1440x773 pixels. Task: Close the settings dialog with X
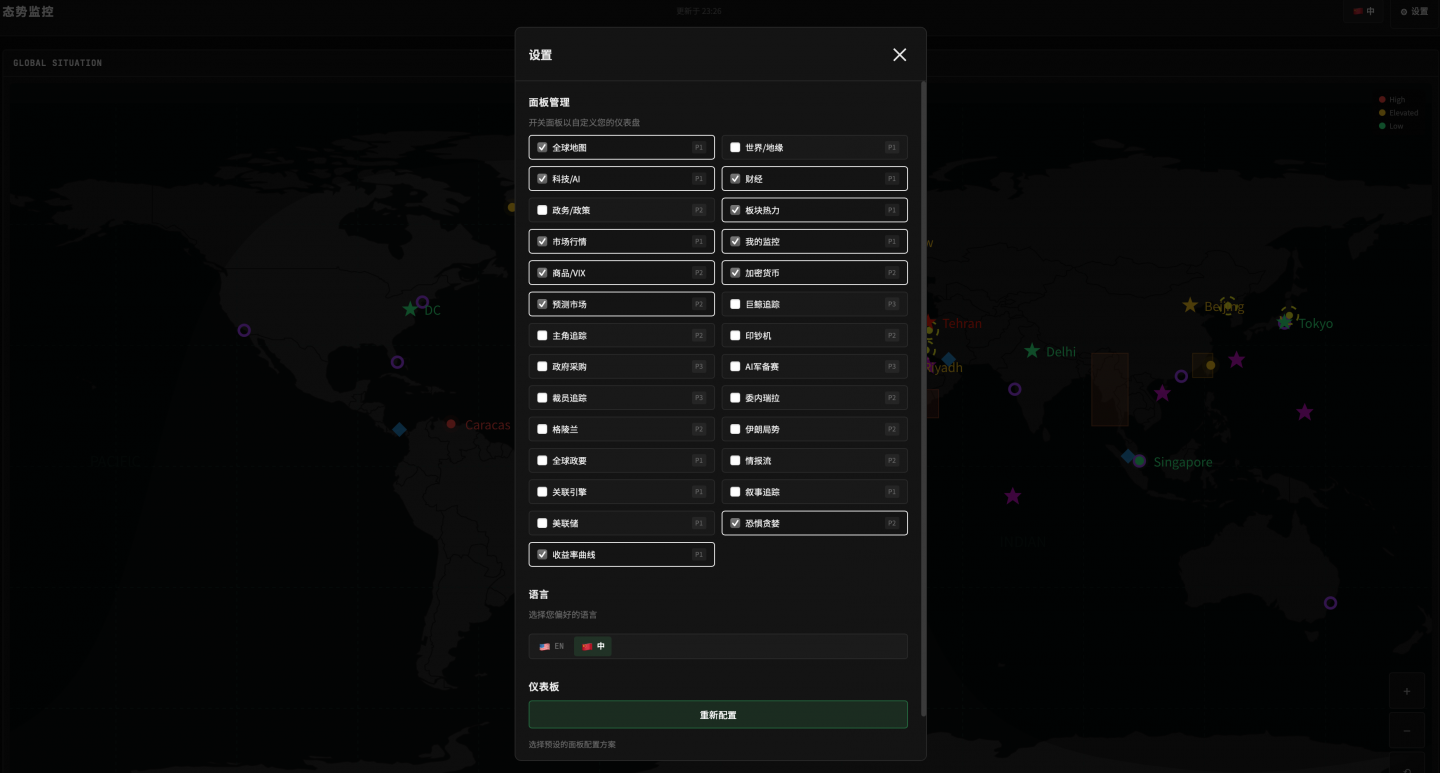tap(899, 55)
